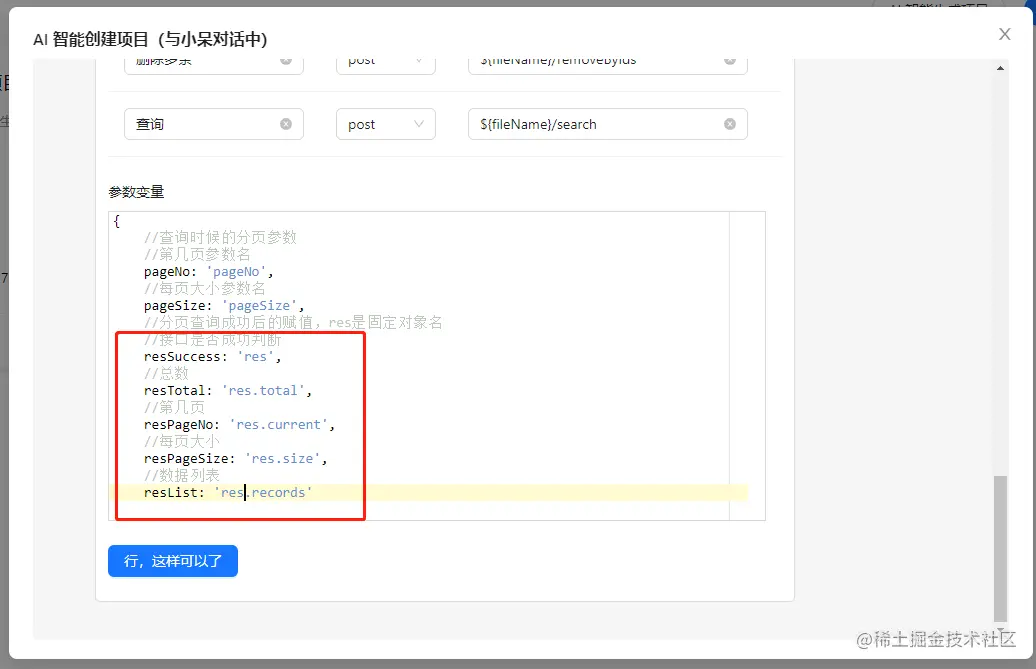Image resolution: width=1036 pixels, height=669 pixels.
Task: Click the resPageSize: 'res.size' line
Action: [235, 459]
